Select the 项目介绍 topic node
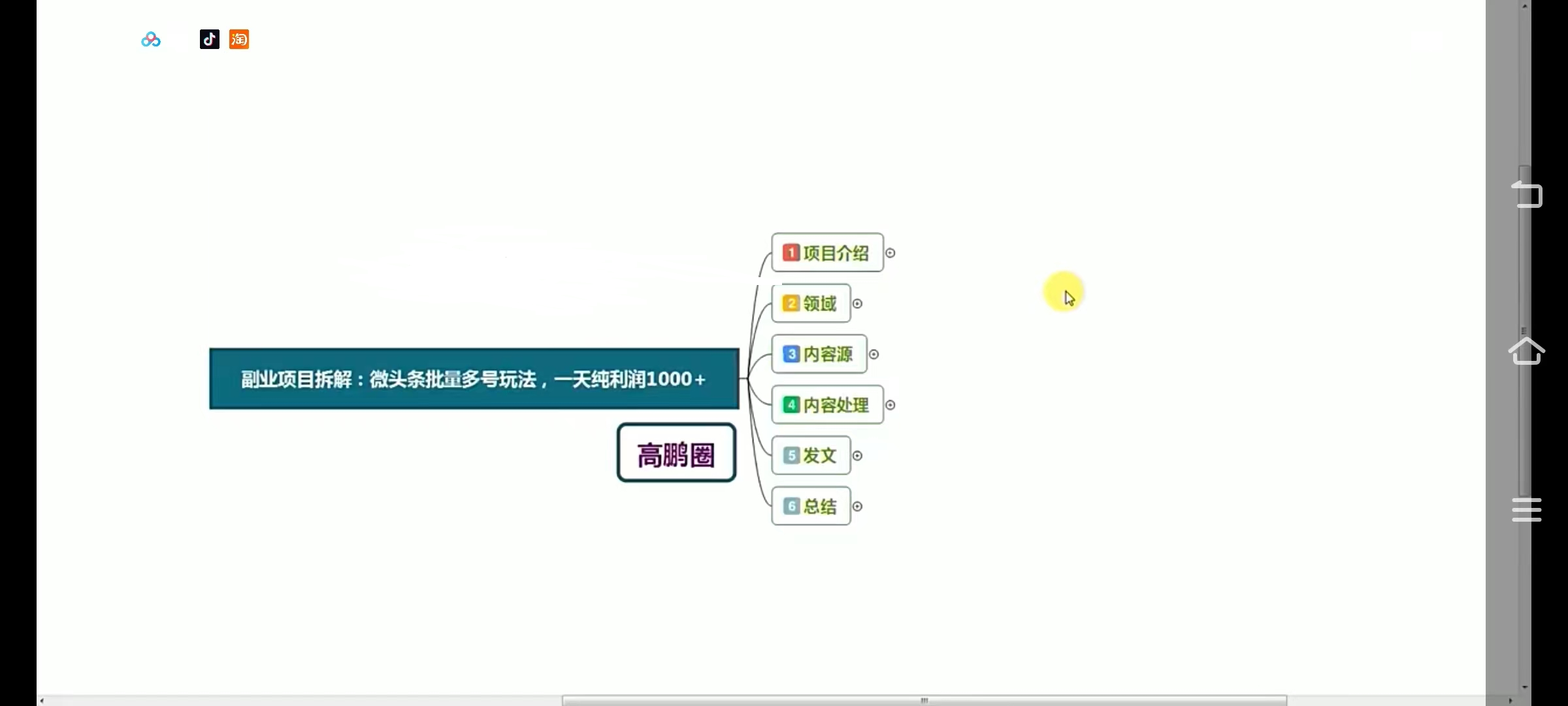This screenshot has height=706, width=1568. tap(827, 252)
